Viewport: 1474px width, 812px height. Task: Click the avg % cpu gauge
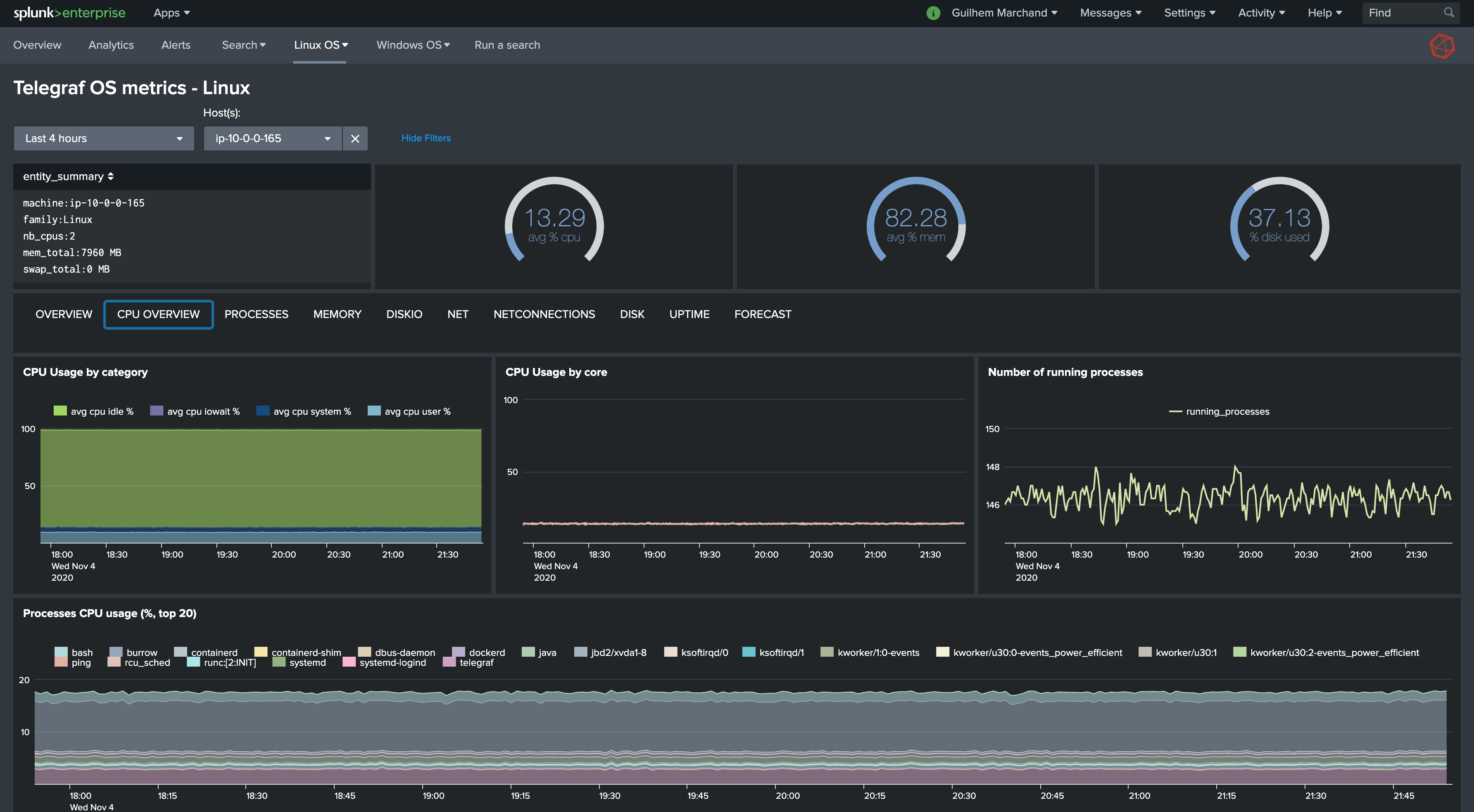point(554,223)
